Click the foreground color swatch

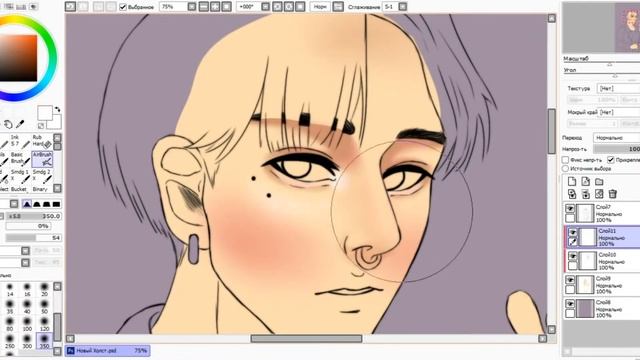[44, 113]
